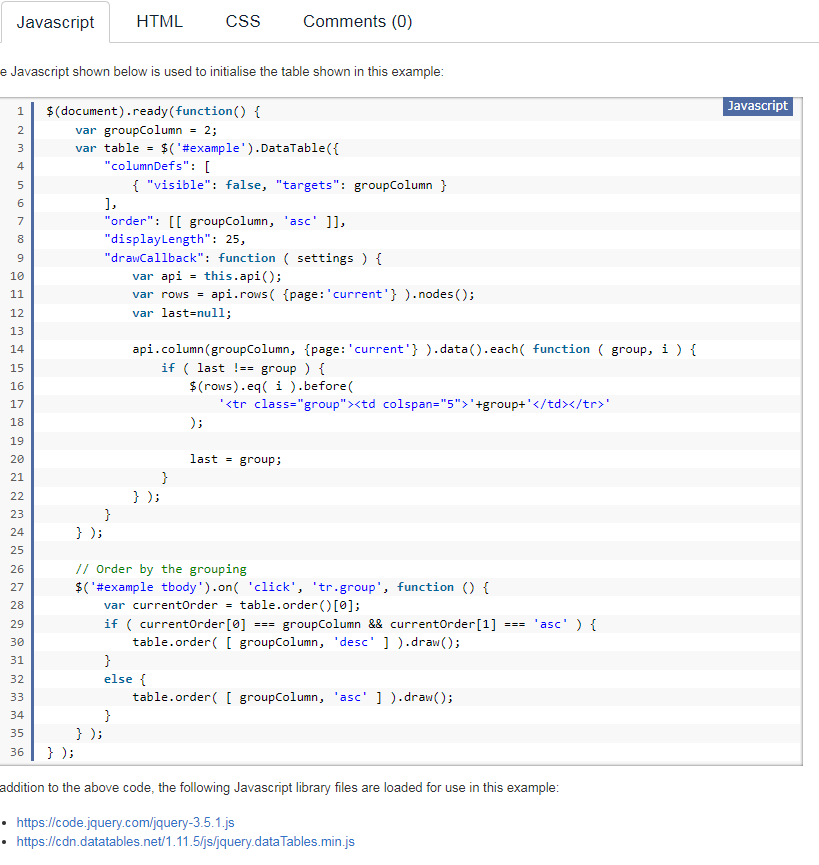This screenshot has height=865, width=819.
Task: Open the HTML tab
Action: [159, 22]
